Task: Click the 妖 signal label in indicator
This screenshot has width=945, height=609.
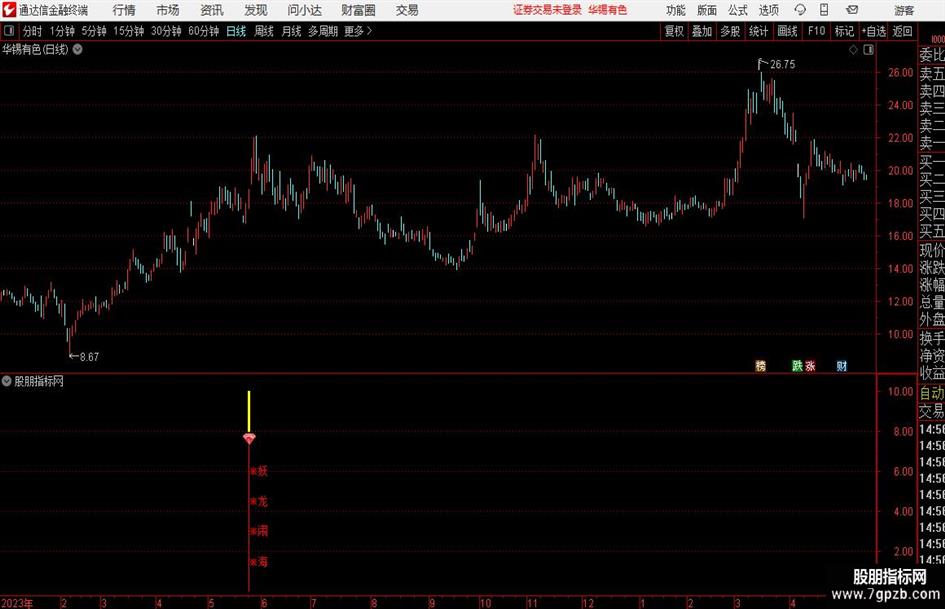Action: click(x=262, y=471)
